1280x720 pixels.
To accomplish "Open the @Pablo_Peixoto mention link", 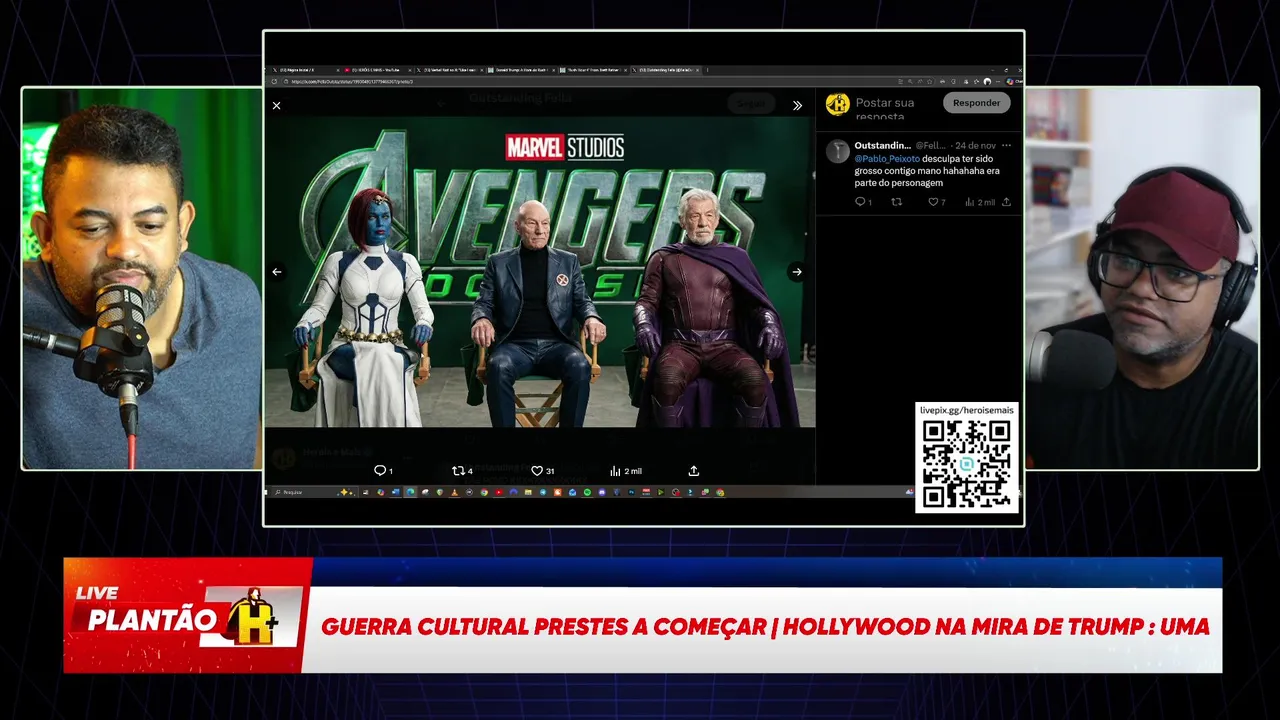I will 887,158.
